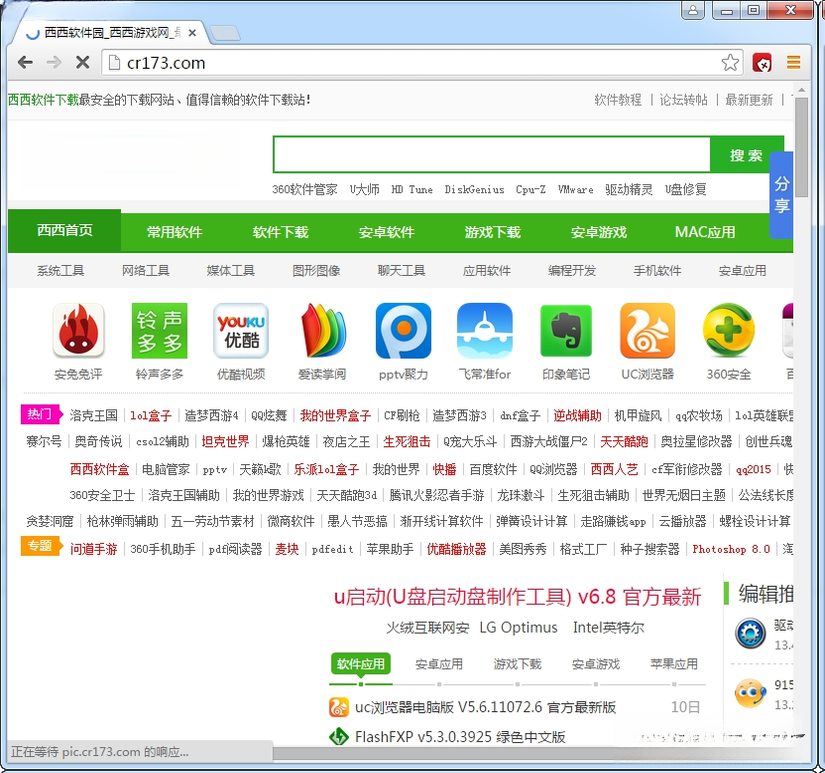The width and height of the screenshot is (825, 773).
Task: Switch to the 苹果应用 content tab
Action: (674, 664)
